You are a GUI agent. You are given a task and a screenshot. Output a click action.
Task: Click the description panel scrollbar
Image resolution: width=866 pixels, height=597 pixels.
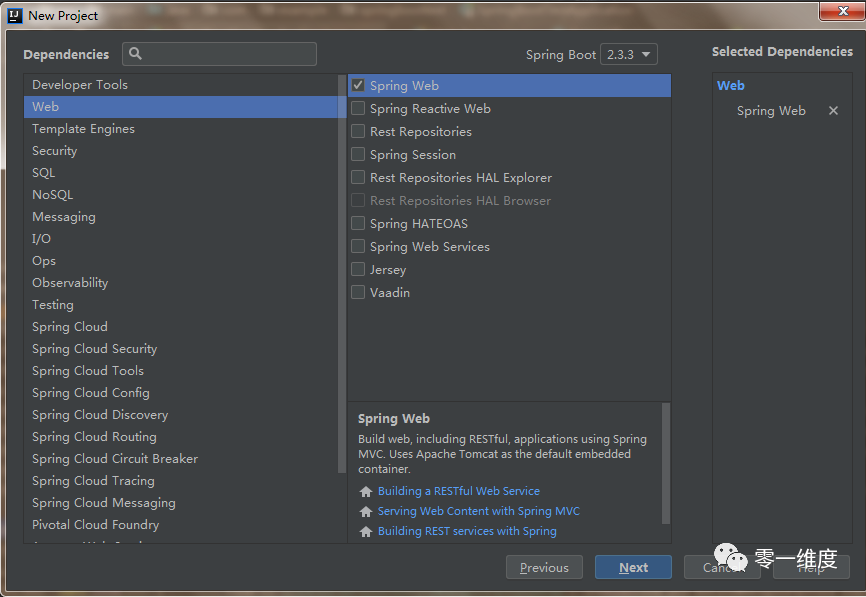click(x=666, y=463)
